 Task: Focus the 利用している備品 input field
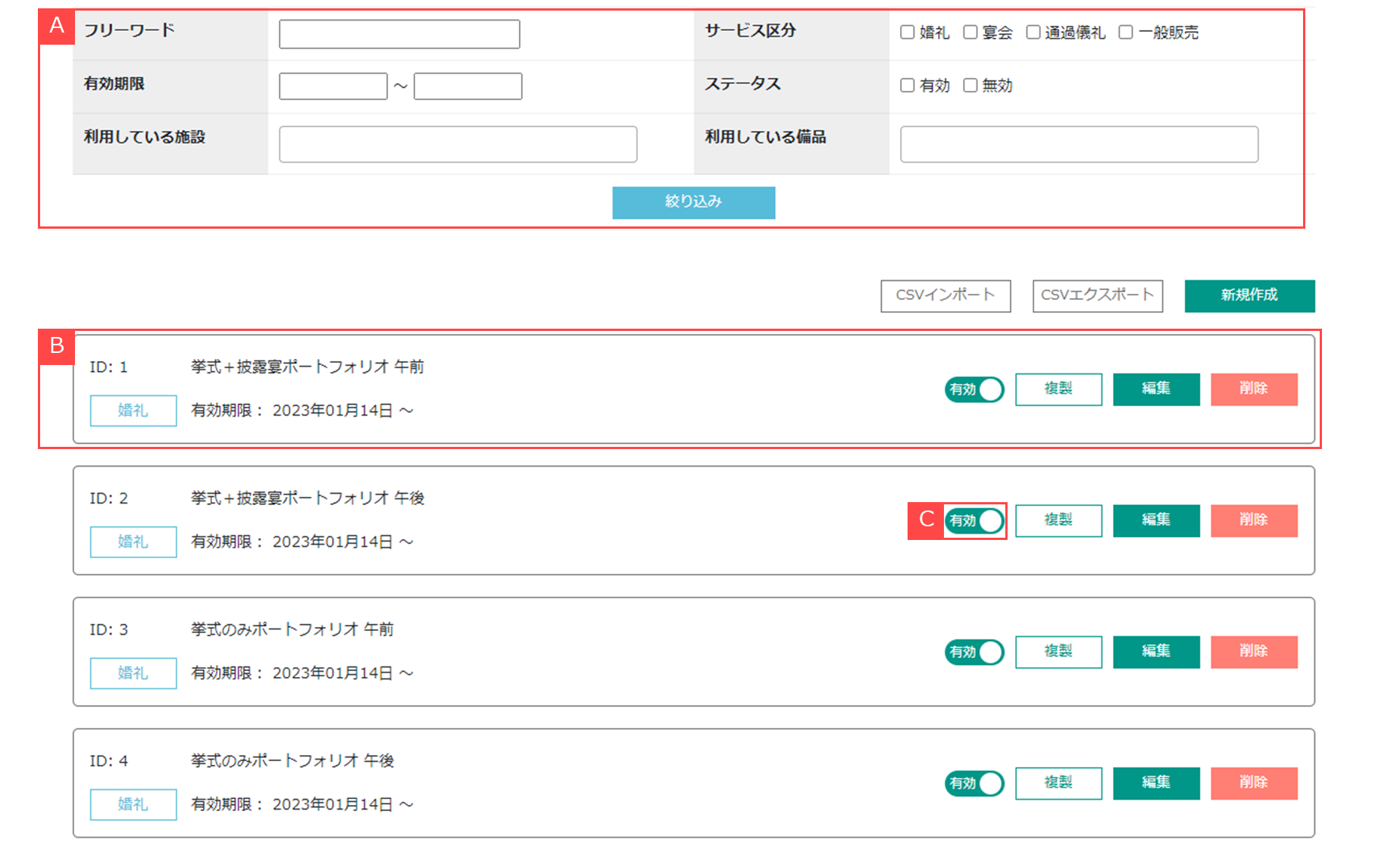1079,144
